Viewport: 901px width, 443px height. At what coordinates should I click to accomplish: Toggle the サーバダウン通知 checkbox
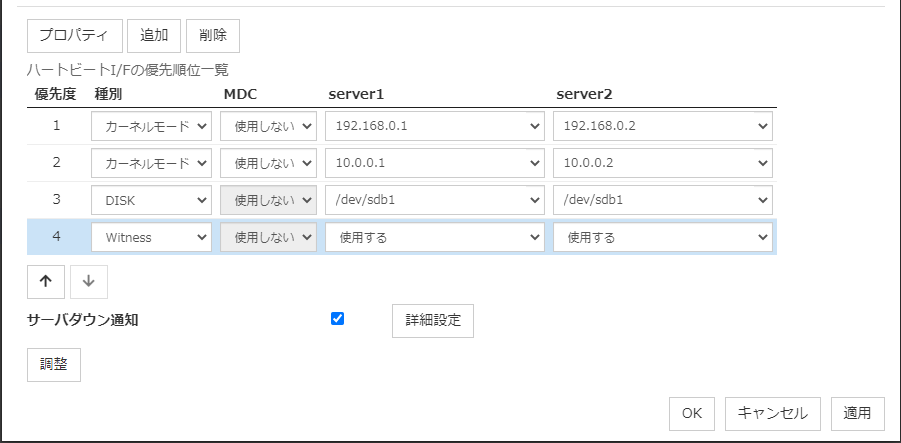point(337,319)
